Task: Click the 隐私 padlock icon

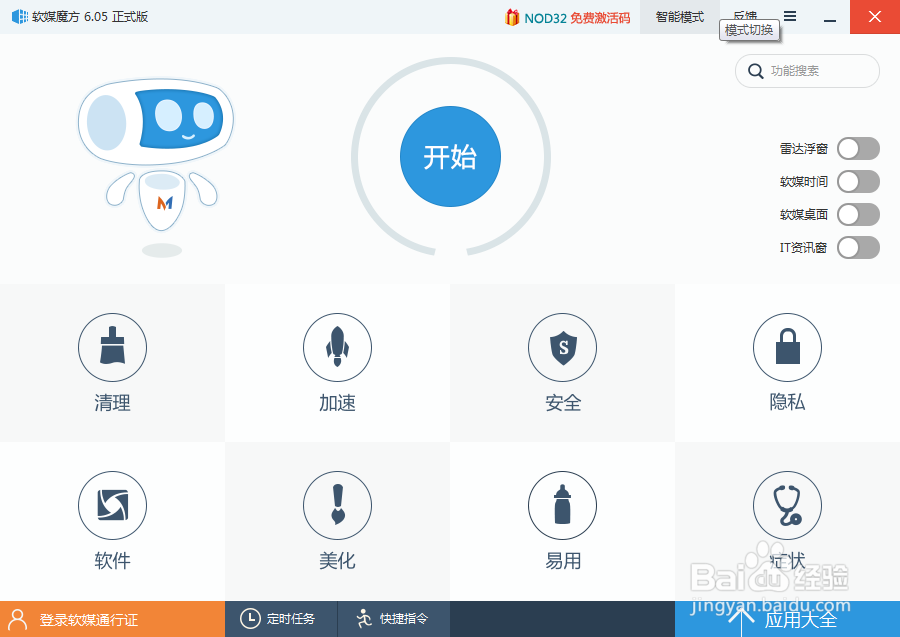Action: click(787, 348)
